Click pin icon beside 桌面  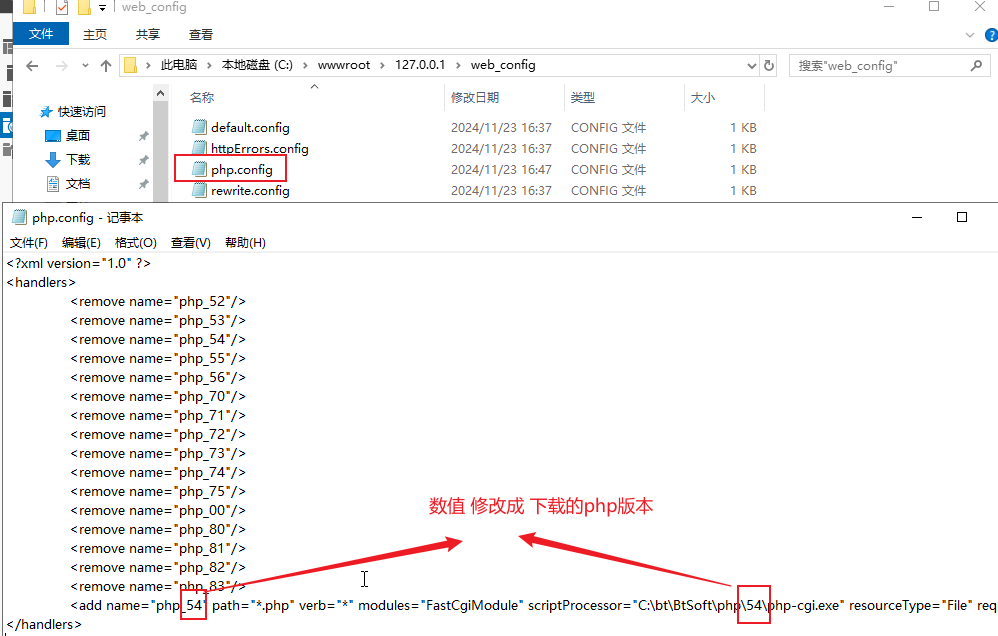point(144,136)
